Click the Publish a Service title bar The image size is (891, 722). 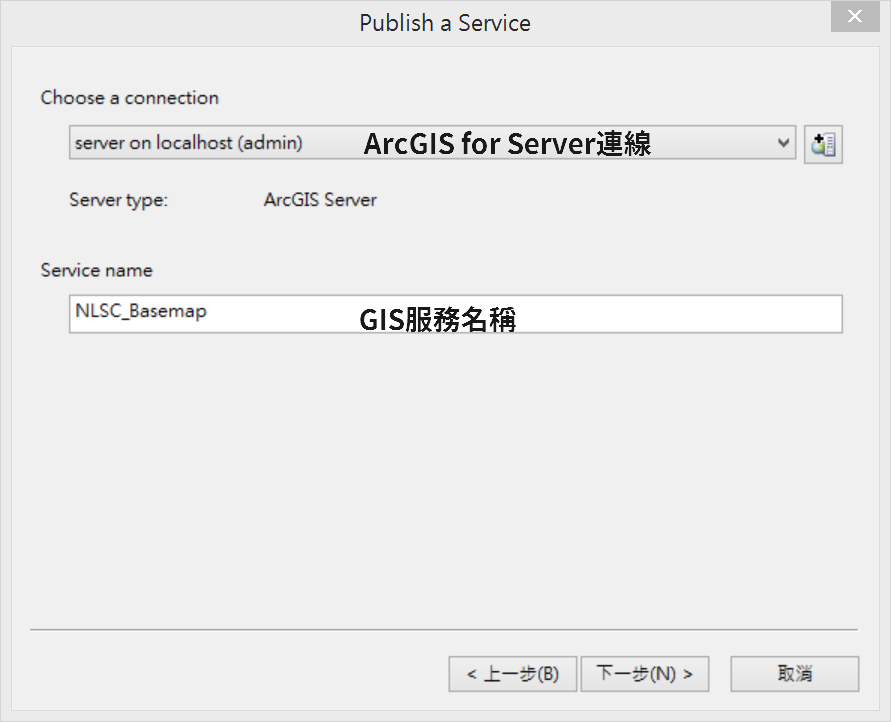click(x=445, y=23)
